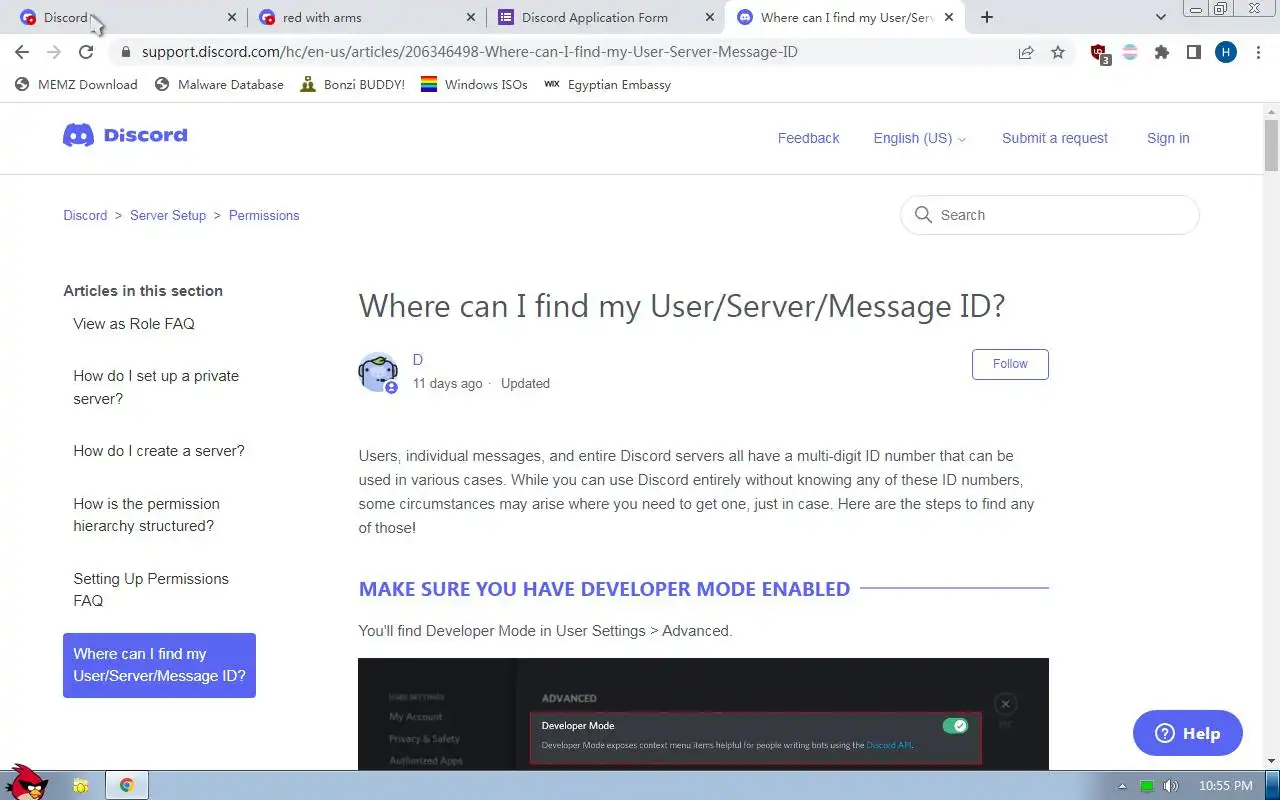Open the tab search dropdown arrow
The width and height of the screenshot is (1280, 800).
1161,17
